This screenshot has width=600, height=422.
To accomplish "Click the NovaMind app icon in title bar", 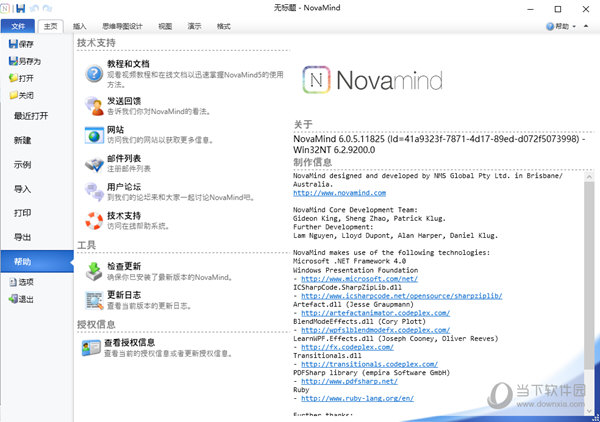I will point(5,8).
